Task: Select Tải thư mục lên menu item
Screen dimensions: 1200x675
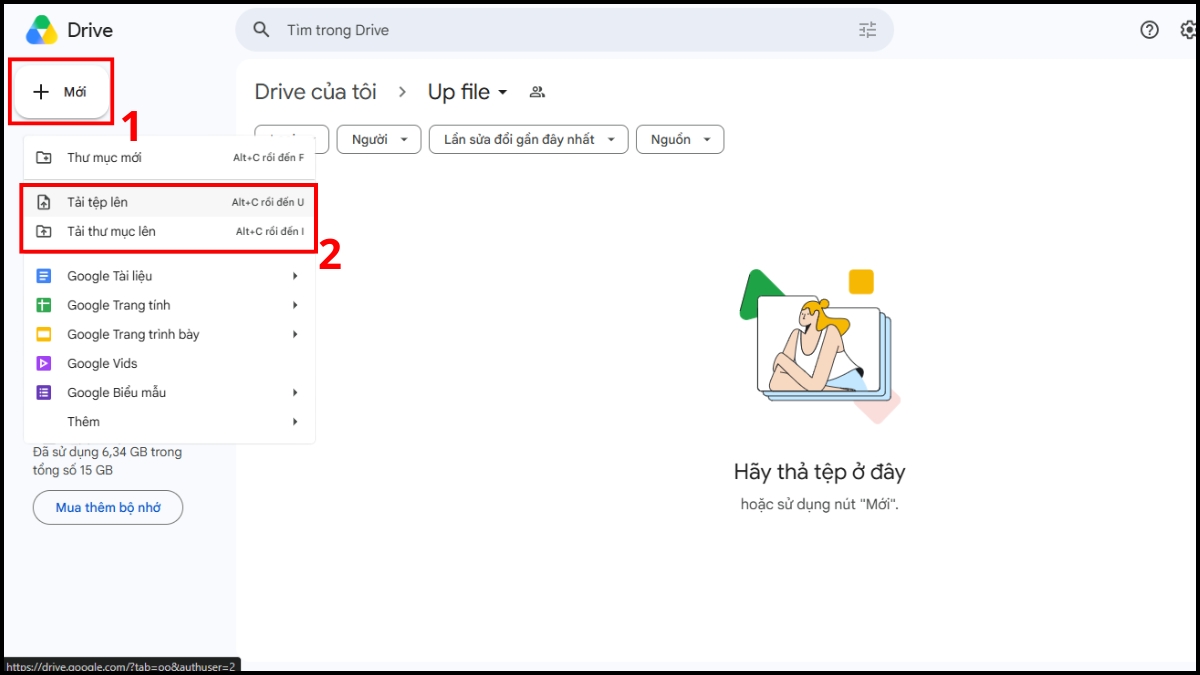Action: click(x=169, y=231)
